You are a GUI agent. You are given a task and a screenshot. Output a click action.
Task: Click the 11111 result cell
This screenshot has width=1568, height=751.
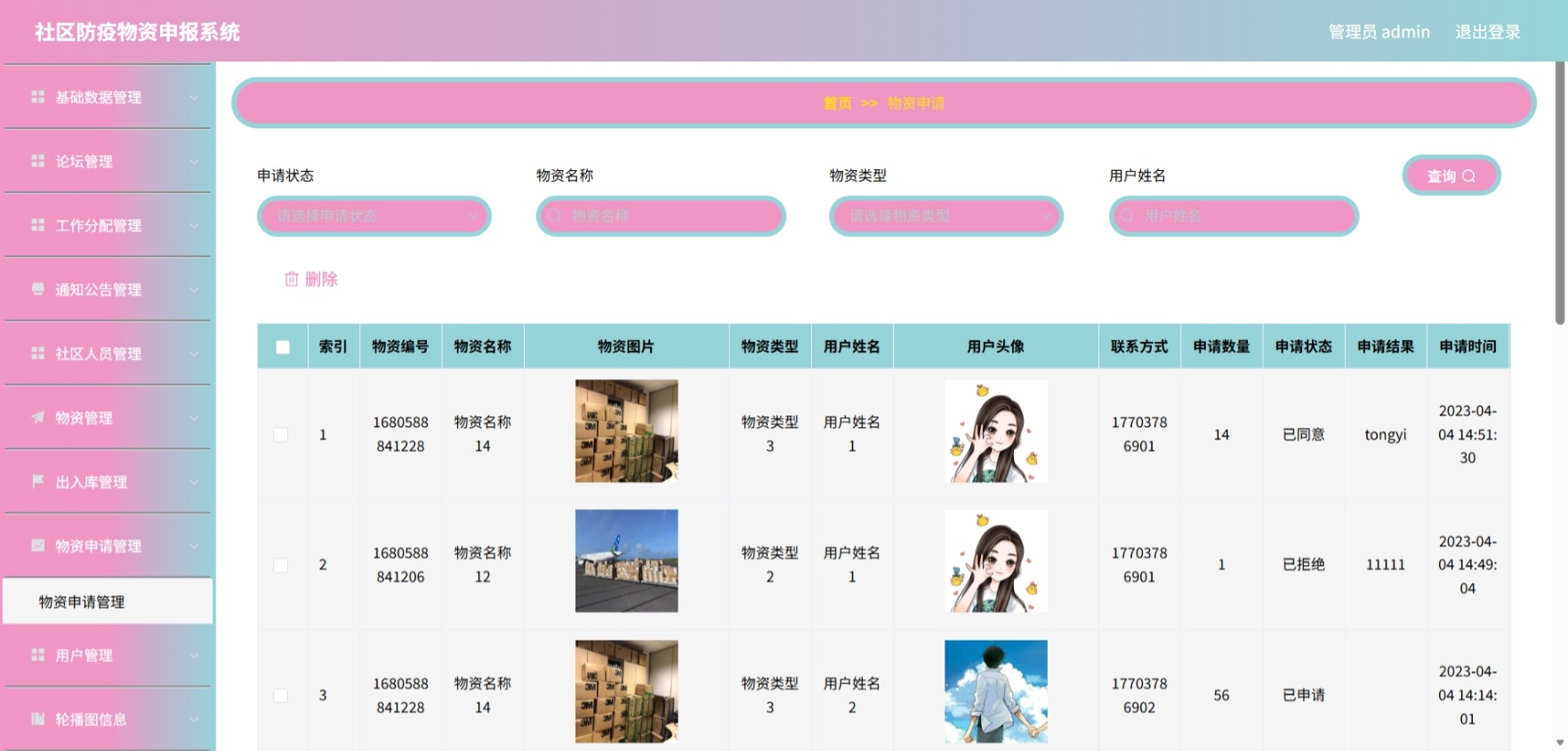tap(1386, 565)
